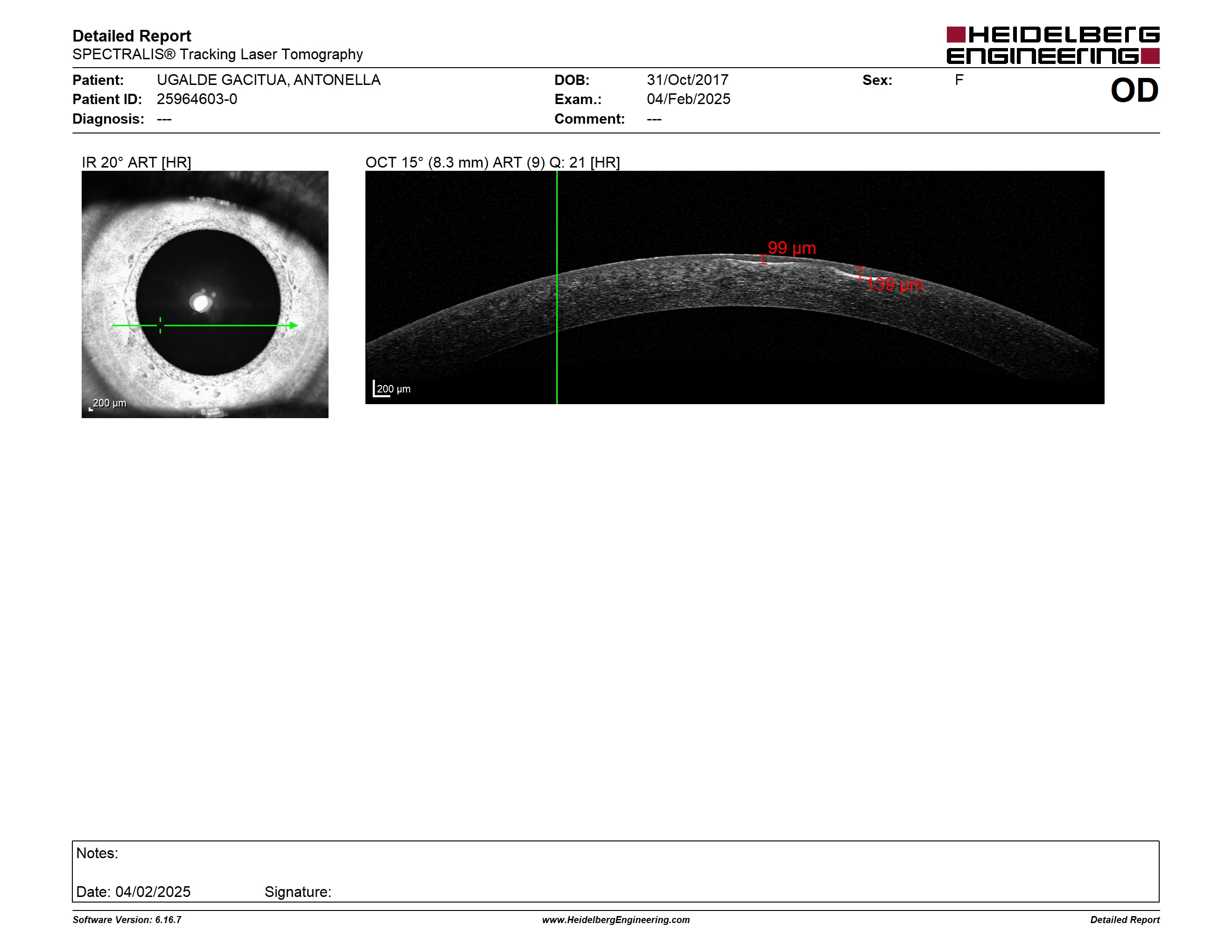This screenshot has height=952, width=1232.
Task: Click the Patient ID value 25964603-0
Action: click(197, 99)
